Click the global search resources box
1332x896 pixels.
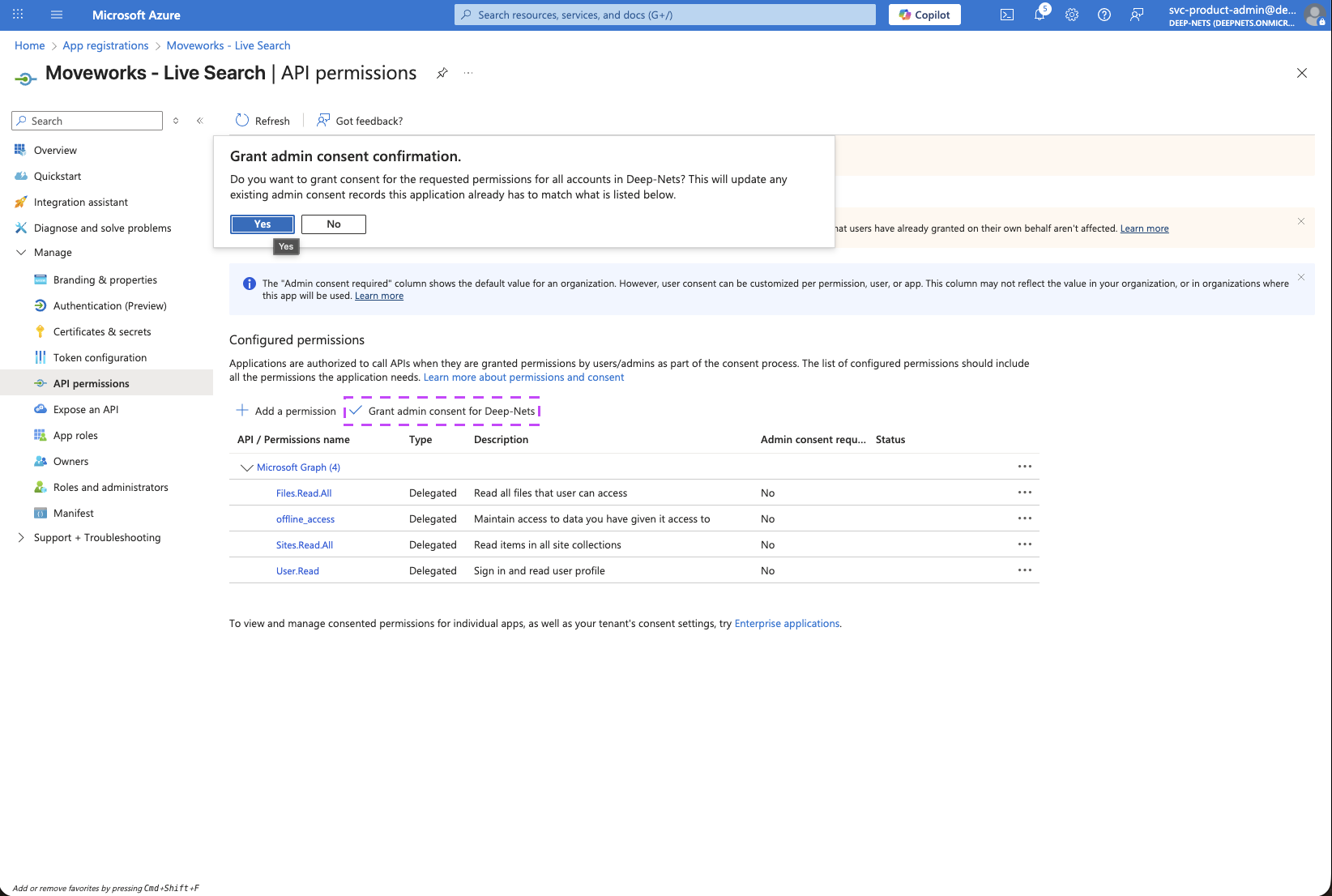pos(665,15)
